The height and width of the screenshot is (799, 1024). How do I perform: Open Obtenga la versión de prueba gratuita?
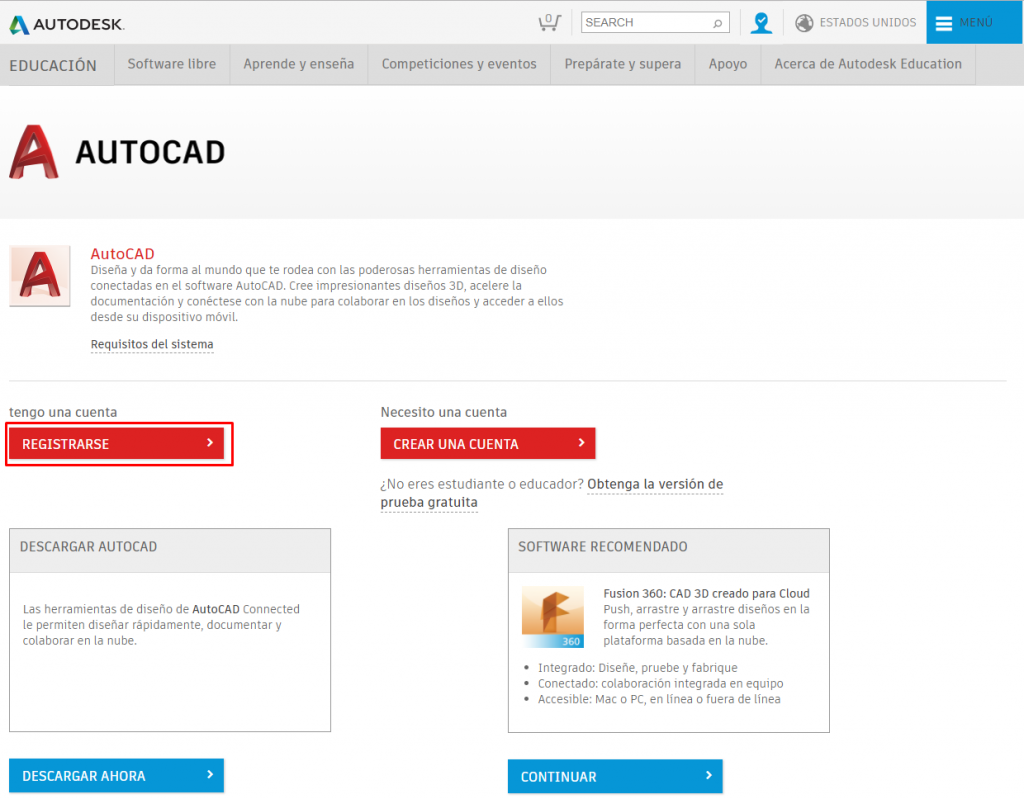[552, 493]
